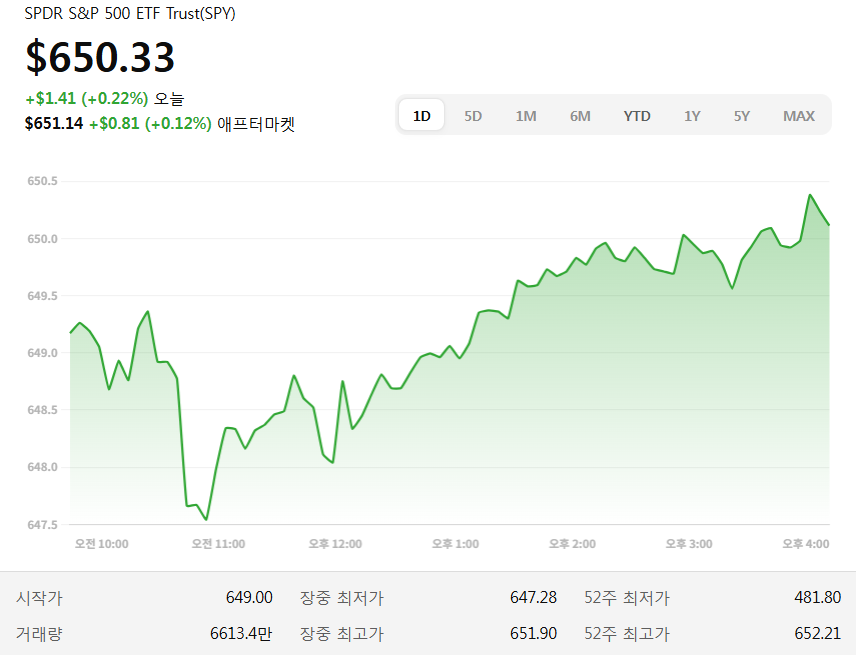The width and height of the screenshot is (856, 655).
Task: Click today's change +$1.41 (+0.22%)
Action: point(87,98)
